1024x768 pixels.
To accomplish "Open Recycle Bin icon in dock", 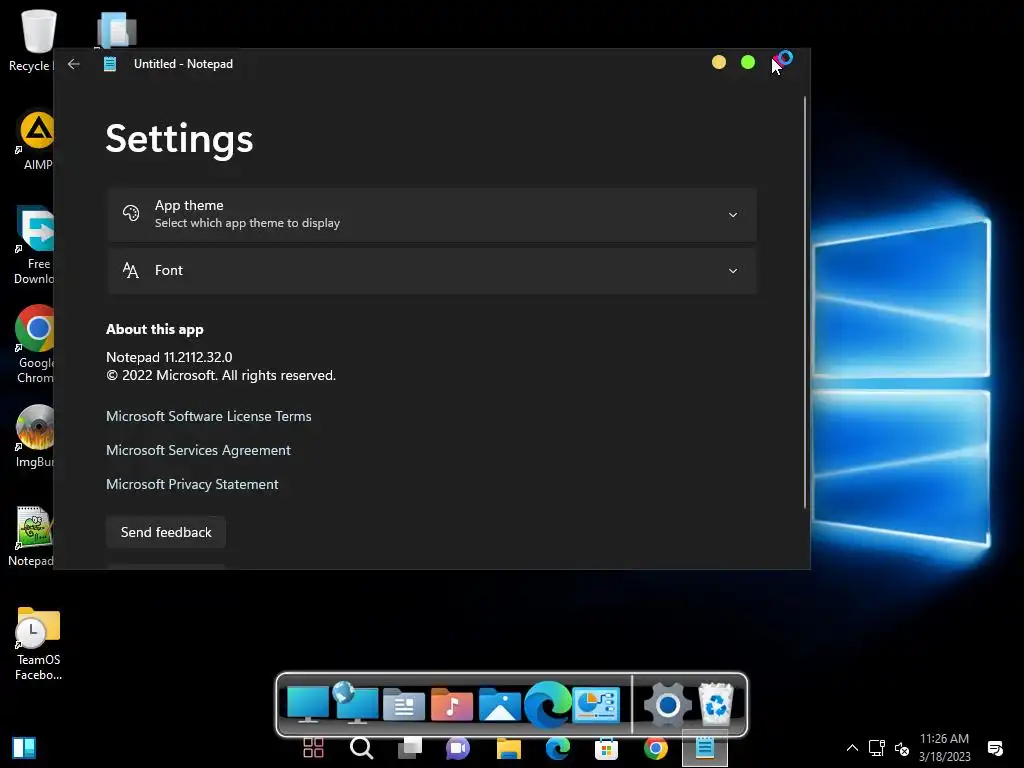I will tap(716, 704).
